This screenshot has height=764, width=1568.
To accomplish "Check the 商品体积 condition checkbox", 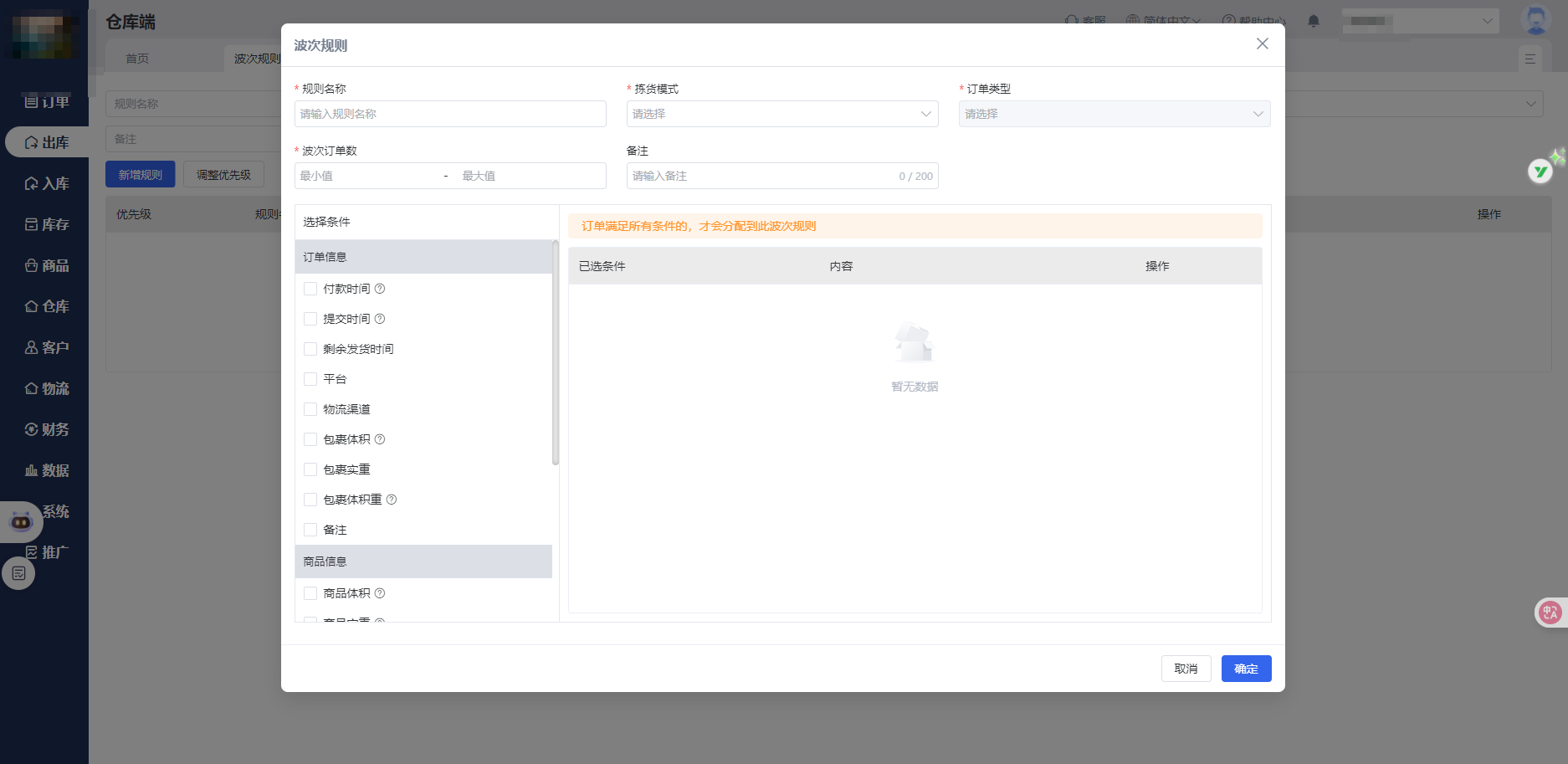I will 310,593.
